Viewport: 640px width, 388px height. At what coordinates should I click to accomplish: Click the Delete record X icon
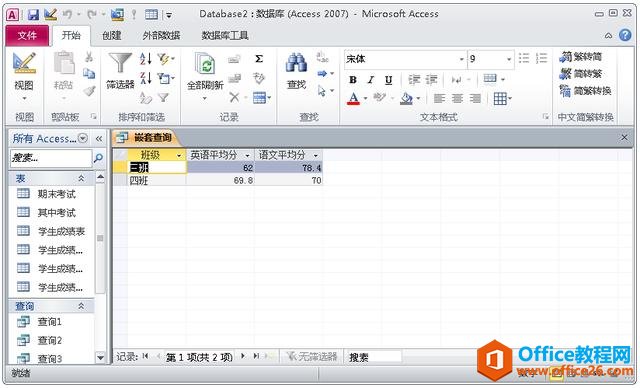tap(234, 97)
